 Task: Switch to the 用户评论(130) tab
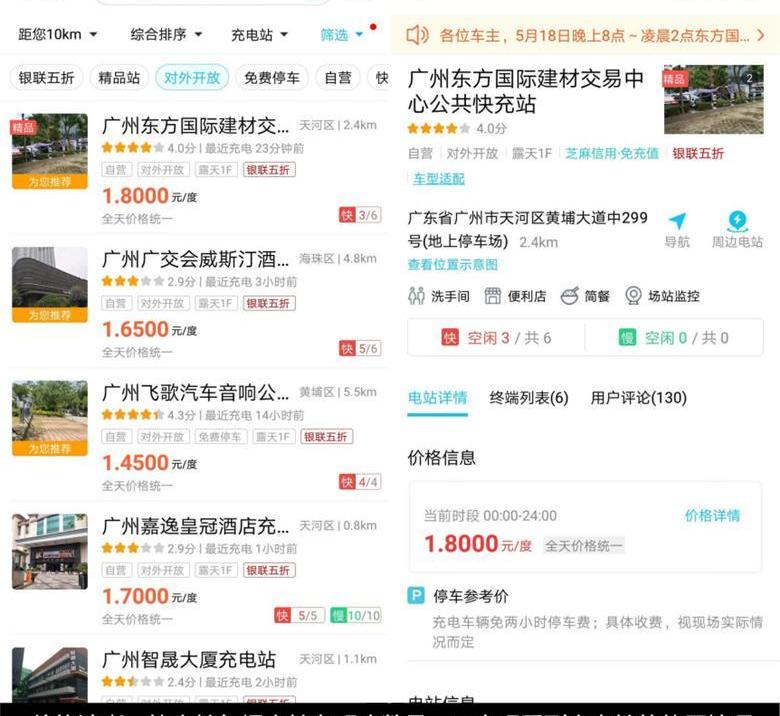pos(638,398)
